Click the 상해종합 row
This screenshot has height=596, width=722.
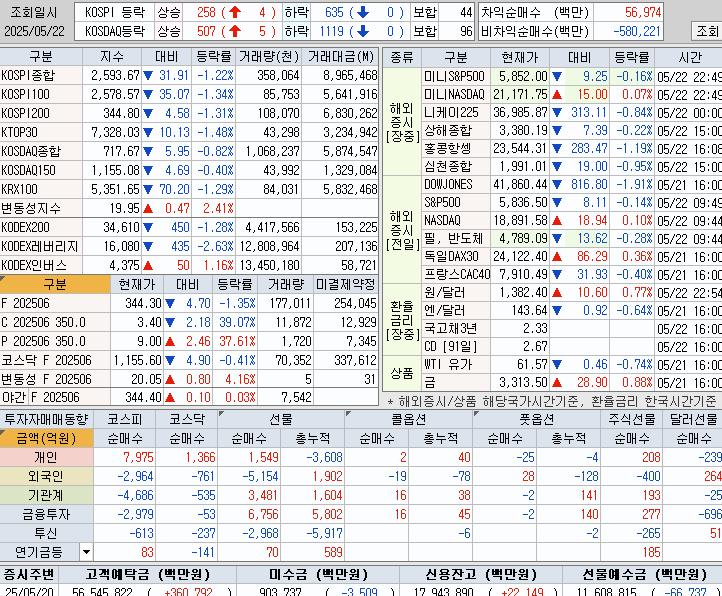pos(572,130)
